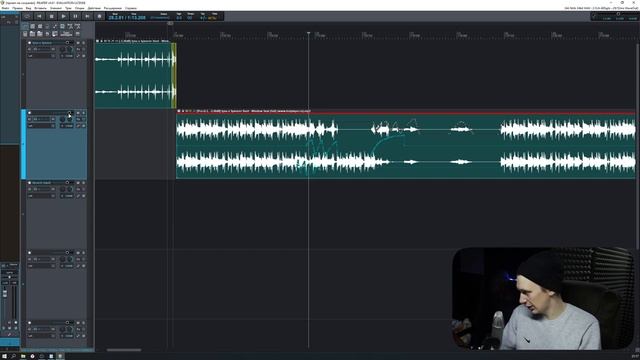Open the Опции menu
The image size is (640, 360).
point(80,8)
